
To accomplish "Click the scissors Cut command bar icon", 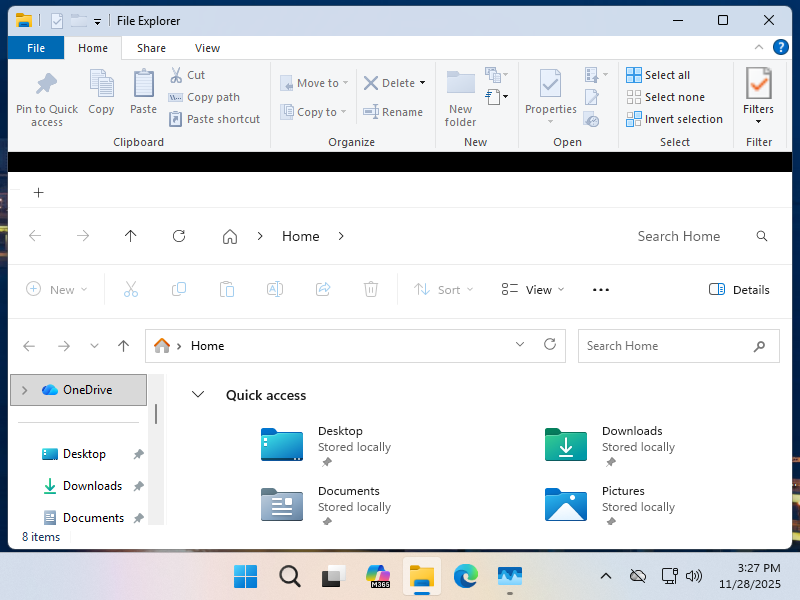I will click(x=131, y=289).
